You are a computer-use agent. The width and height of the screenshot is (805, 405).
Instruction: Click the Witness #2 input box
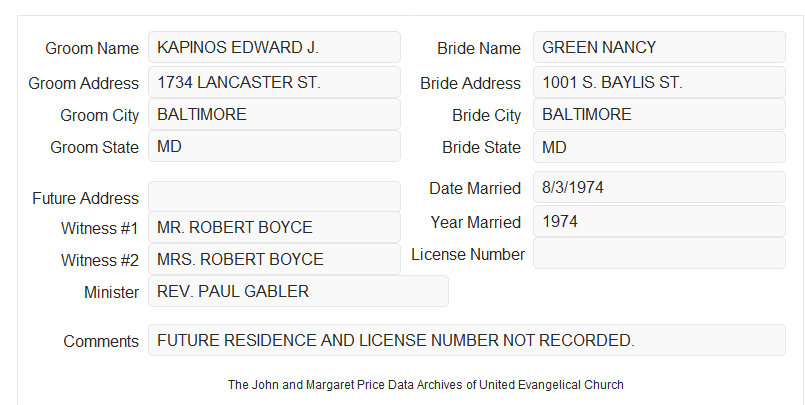pyautogui.click(x=274, y=259)
